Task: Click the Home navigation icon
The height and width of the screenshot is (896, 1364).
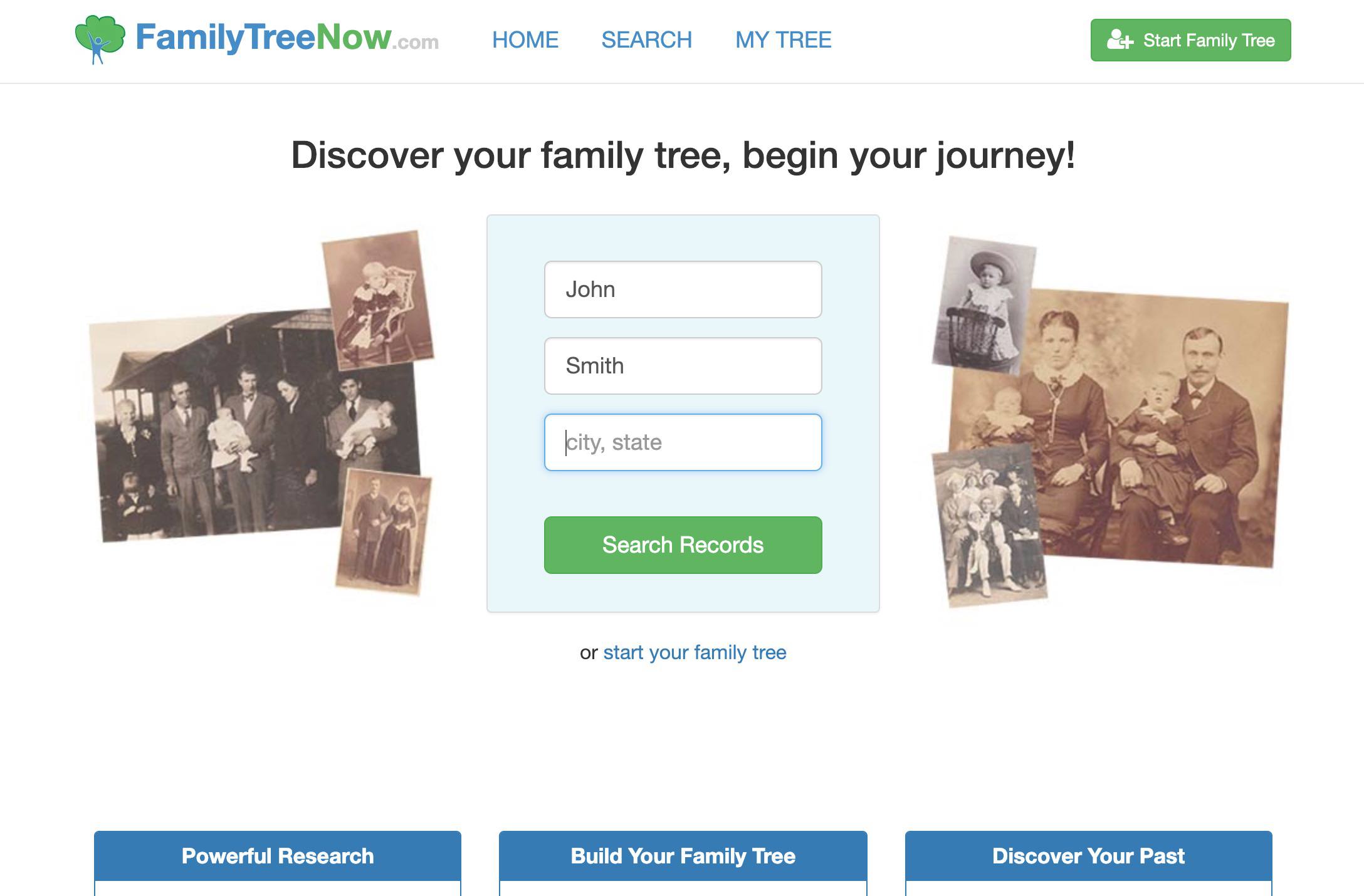Action: tap(524, 39)
